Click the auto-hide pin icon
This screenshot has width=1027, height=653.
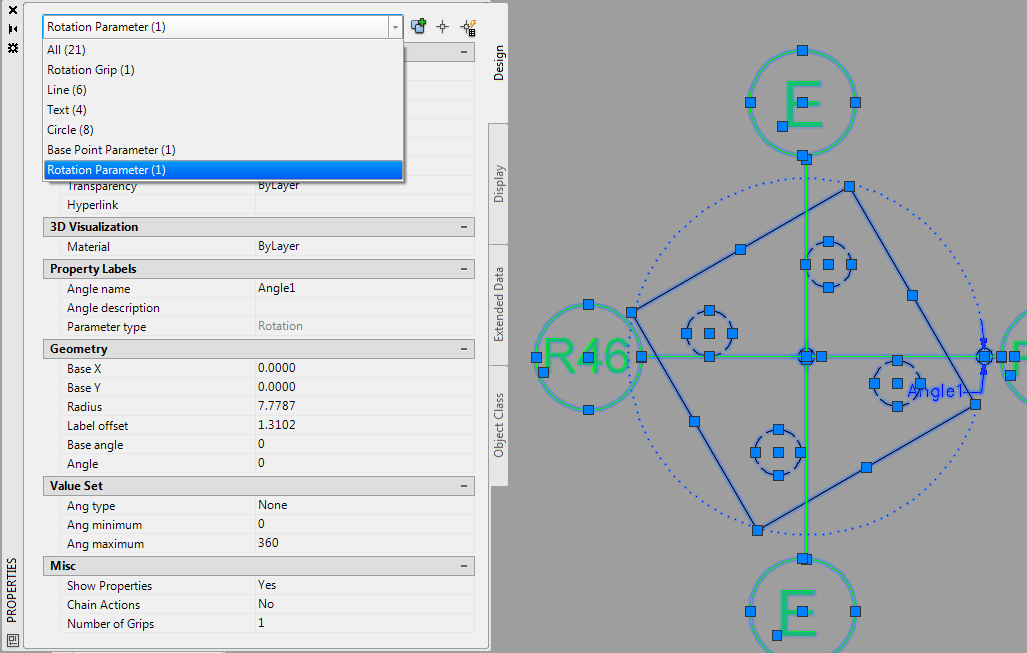(x=13, y=28)
